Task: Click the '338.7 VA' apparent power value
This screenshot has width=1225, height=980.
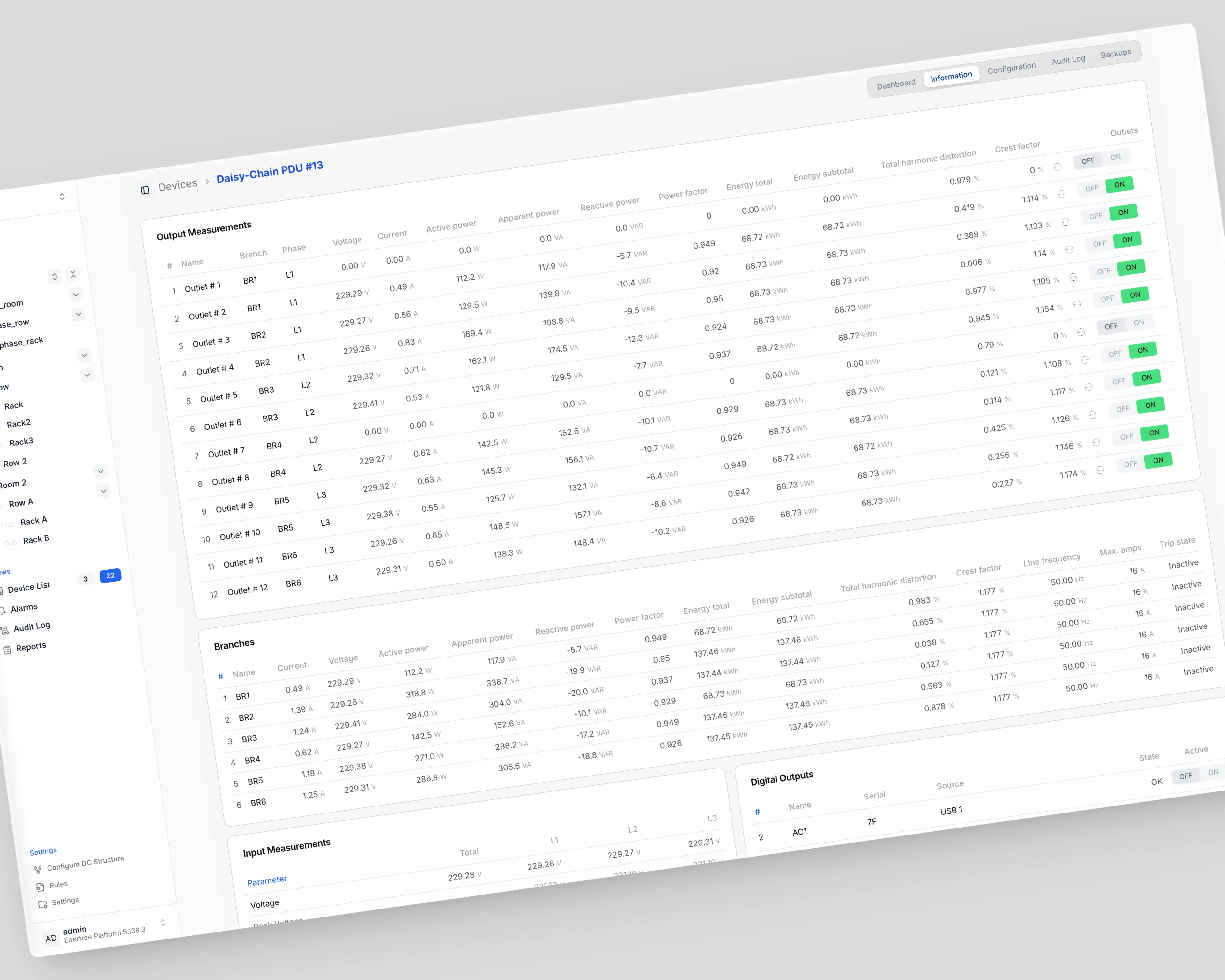Action: (x=503, y=682)
